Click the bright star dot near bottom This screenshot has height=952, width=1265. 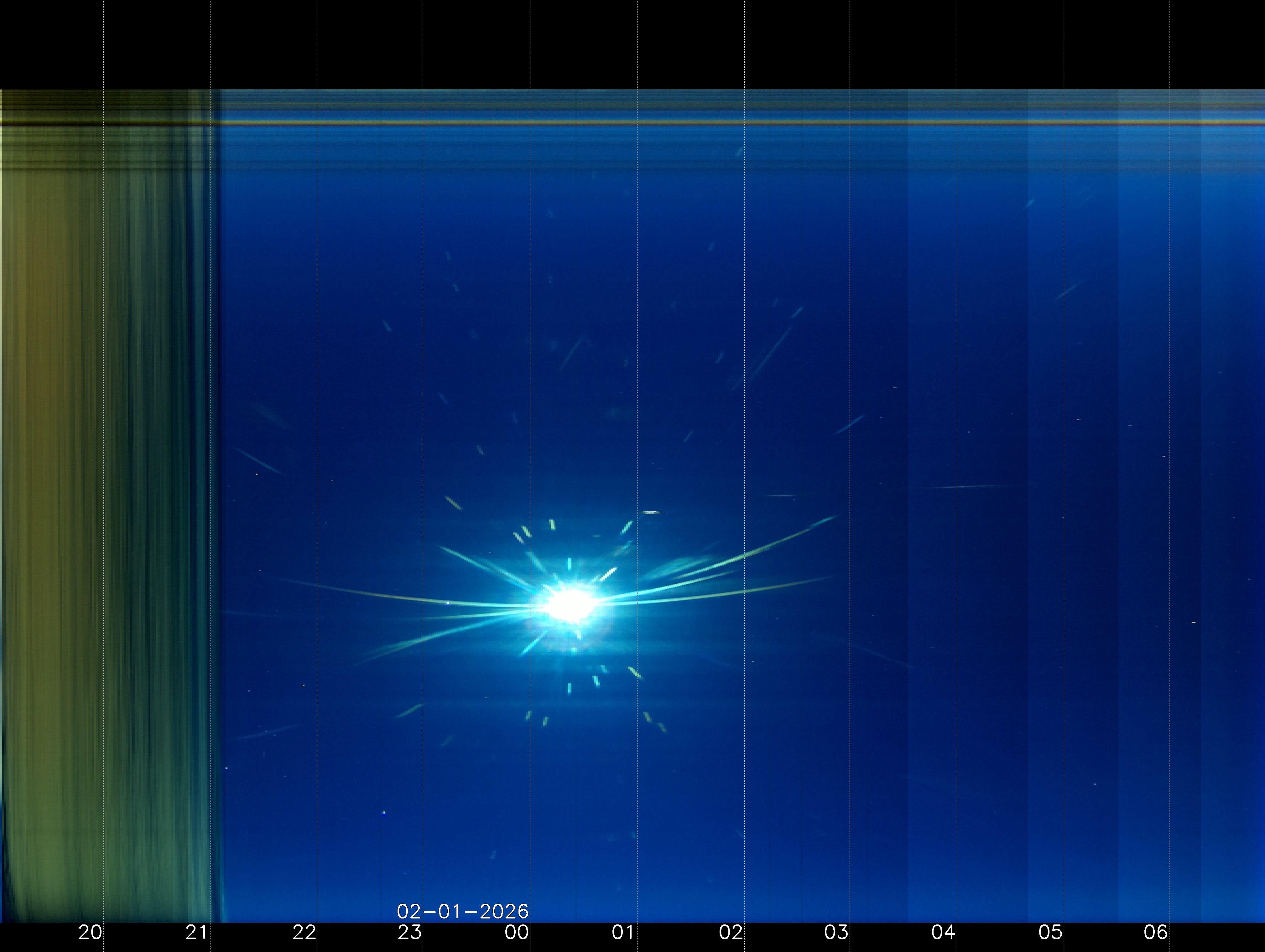[x=384, y=812]
